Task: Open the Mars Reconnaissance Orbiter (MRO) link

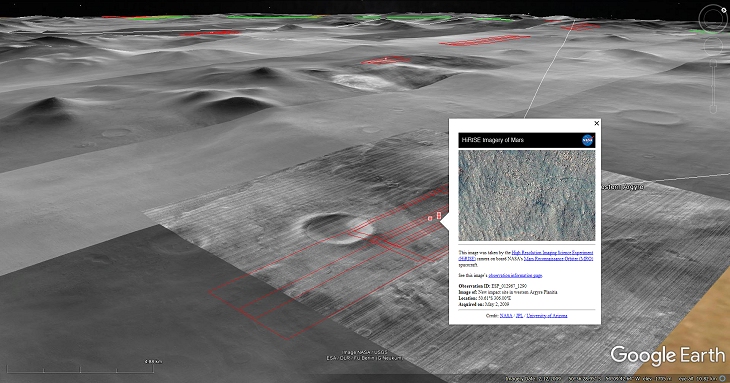Action: tap(559, 259)
